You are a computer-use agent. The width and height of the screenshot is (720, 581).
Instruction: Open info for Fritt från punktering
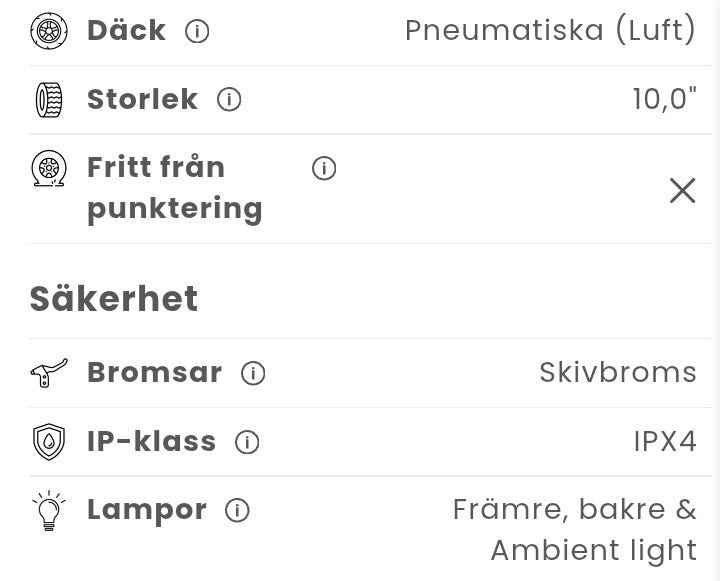(x=323, y=168)
